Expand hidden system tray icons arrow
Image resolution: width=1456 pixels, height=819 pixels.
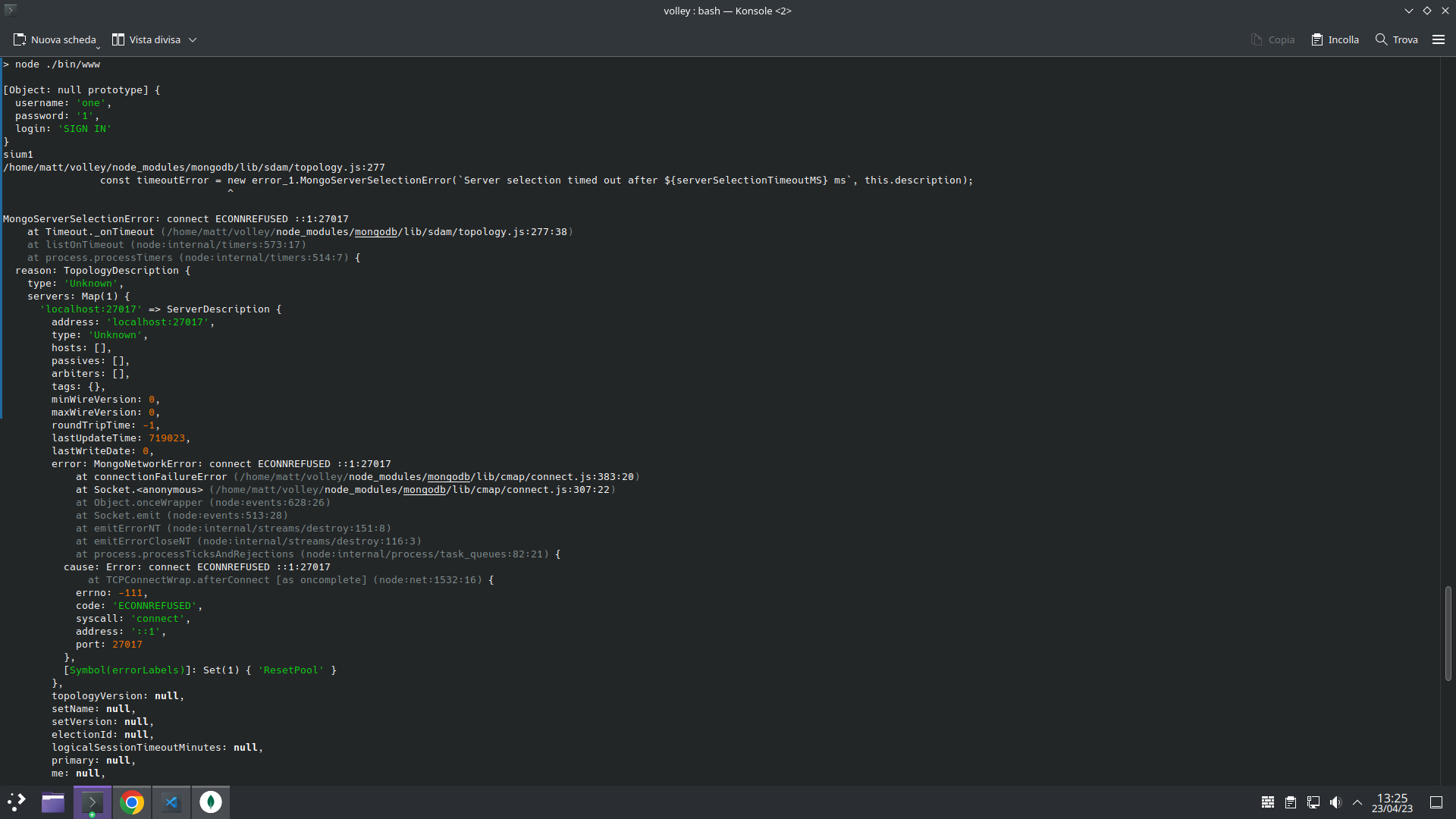pyautogui.click(x=1357, y=802)
